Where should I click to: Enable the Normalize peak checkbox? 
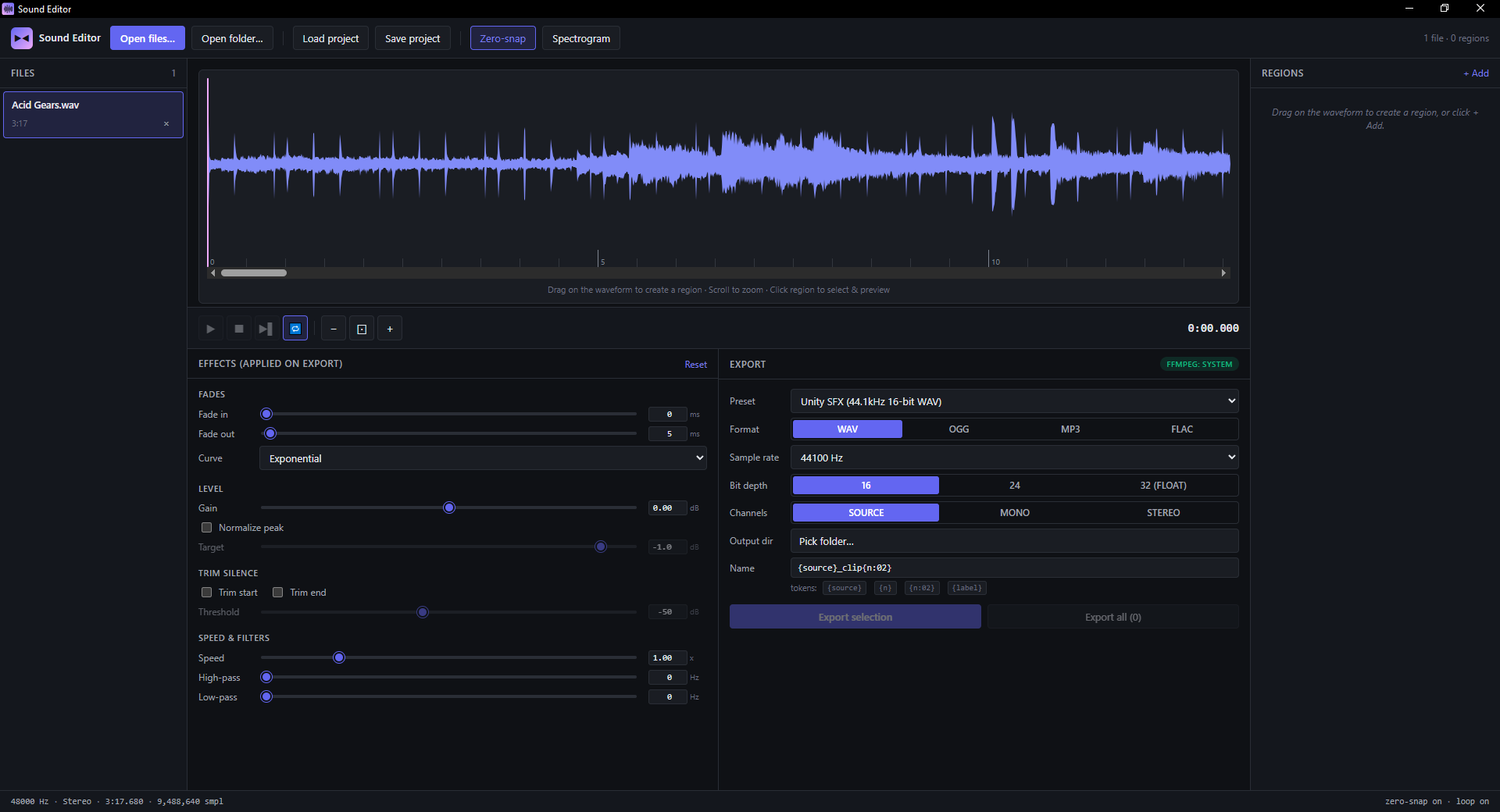[207, 528]
